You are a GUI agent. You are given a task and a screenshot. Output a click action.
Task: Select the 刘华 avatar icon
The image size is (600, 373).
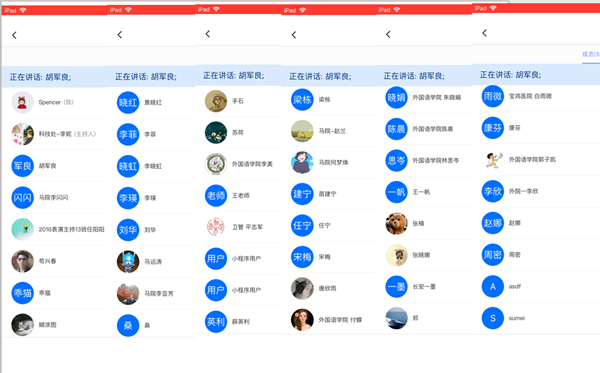coord(128,230)
